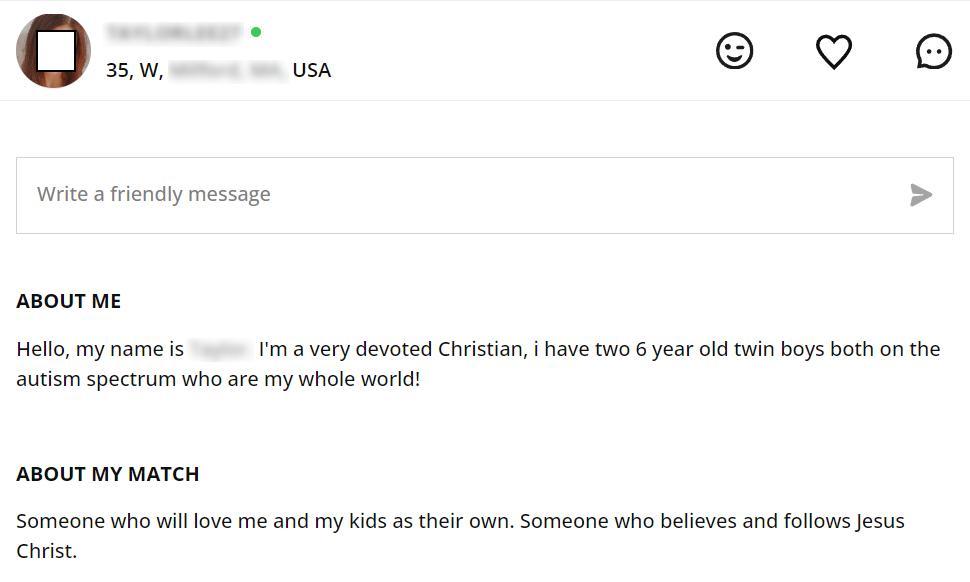This screenshot has width=970, height=582.
Task: Click the blurred name in About Me
Action: [x=220, y=350]
